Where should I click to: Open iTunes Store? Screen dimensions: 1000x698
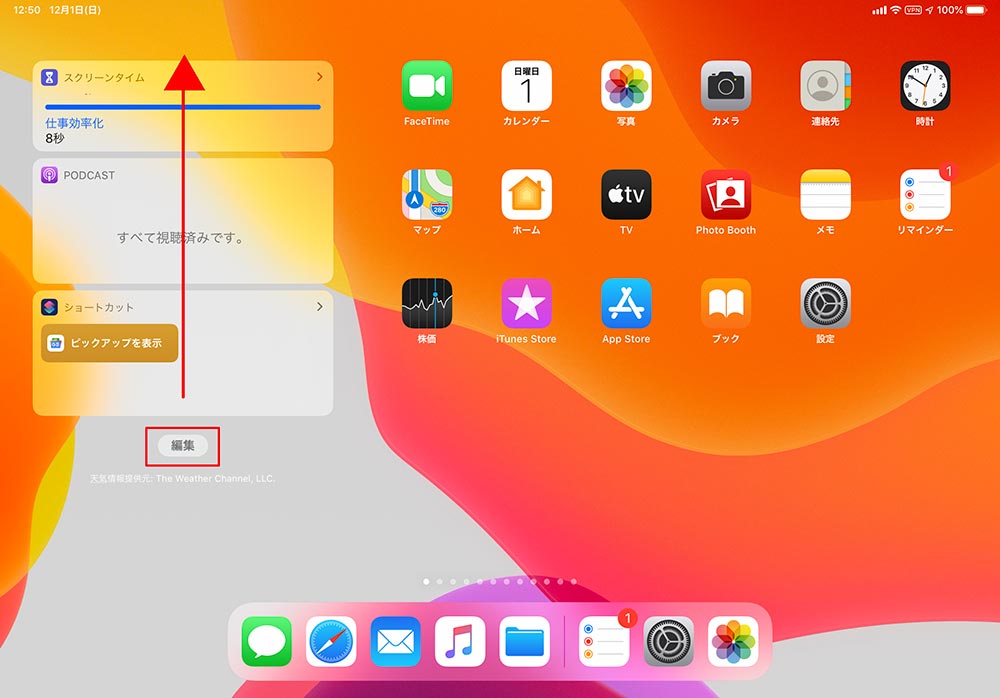click(x=526, y=304)
